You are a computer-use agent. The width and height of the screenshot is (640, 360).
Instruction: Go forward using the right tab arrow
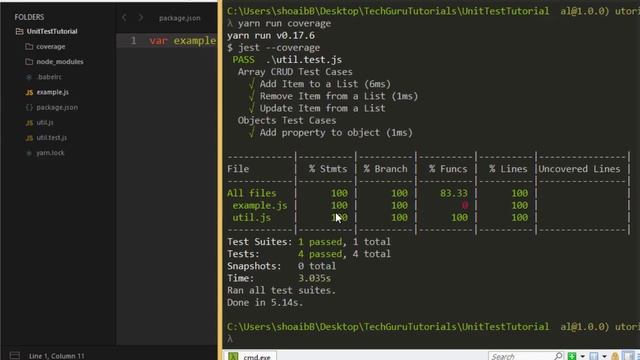pos(140,18)
